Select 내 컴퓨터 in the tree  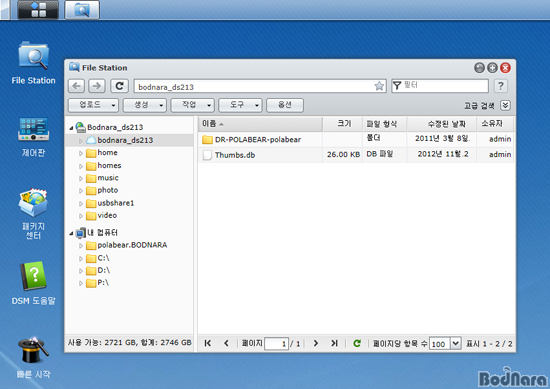[102, 233]
